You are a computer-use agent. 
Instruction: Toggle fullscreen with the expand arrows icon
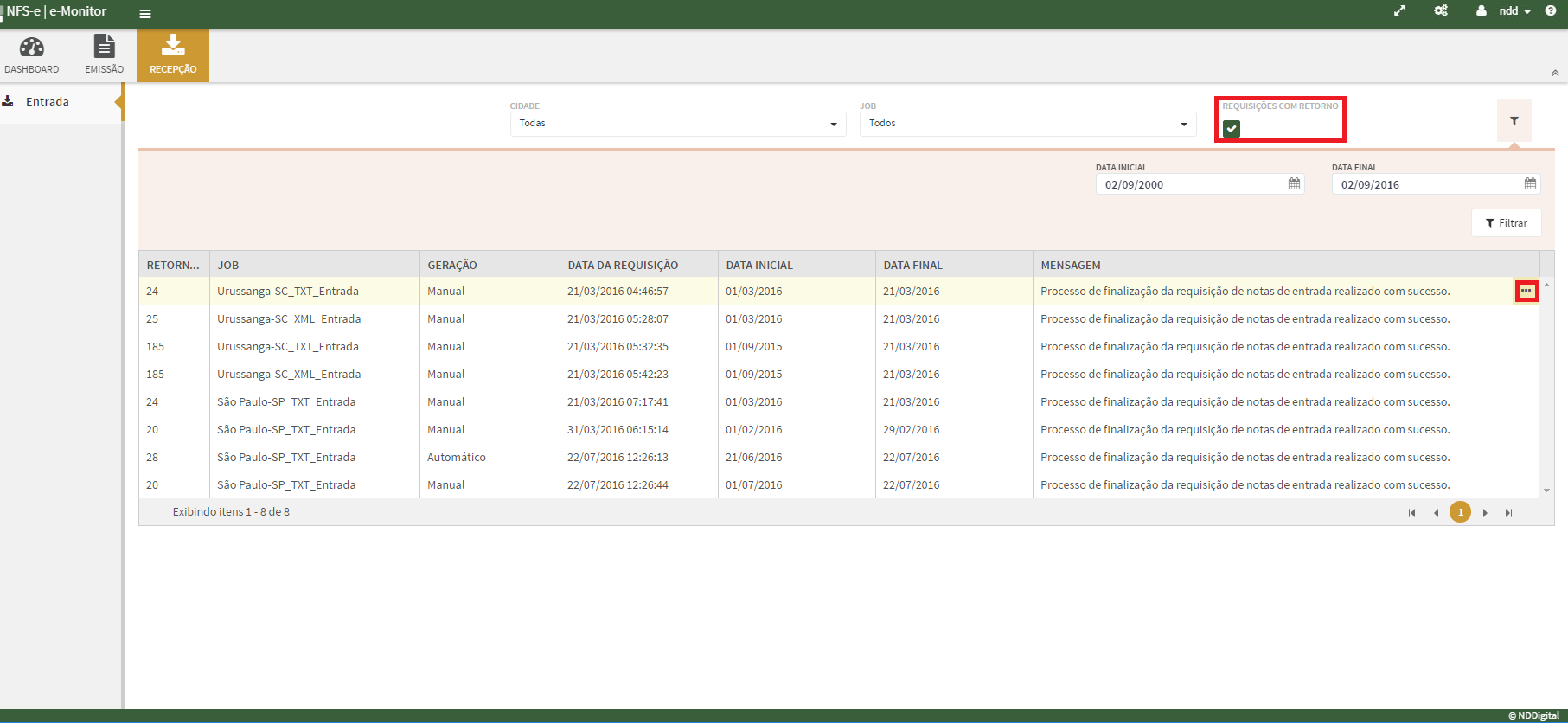coord(1399,11)
